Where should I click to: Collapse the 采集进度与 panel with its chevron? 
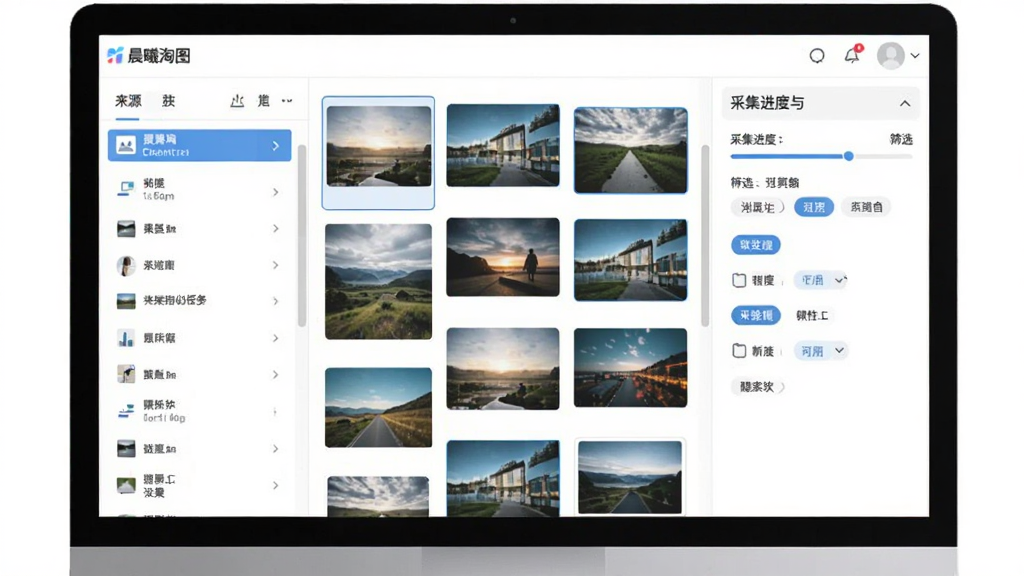(904, 103)
